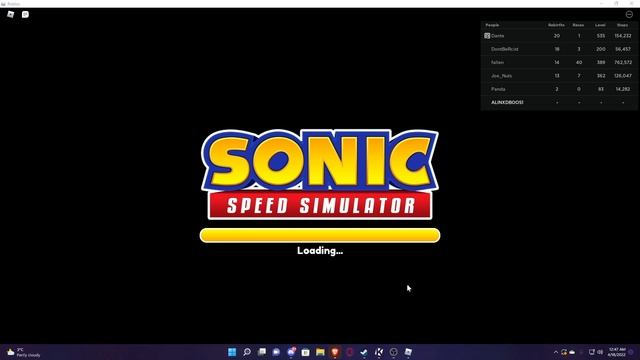Click the 'Steps' leaderboard column header
640x360 pixels.
coord(622,25)
